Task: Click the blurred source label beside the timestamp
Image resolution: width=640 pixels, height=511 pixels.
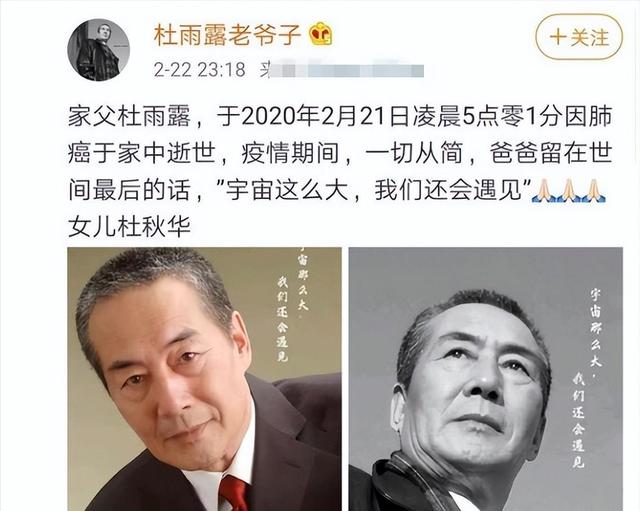Action: click(342, 70)
